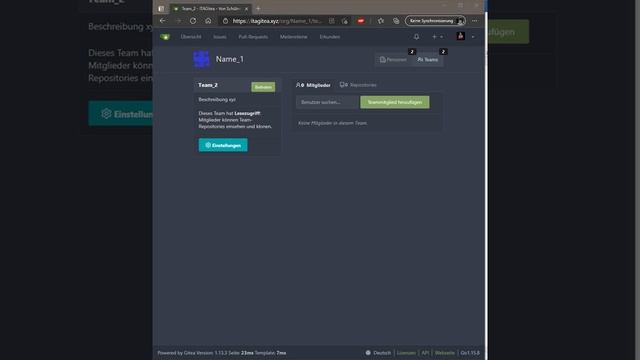Open the Issues navigation item
The image size is (640, 360).
(x=220, y=37)
